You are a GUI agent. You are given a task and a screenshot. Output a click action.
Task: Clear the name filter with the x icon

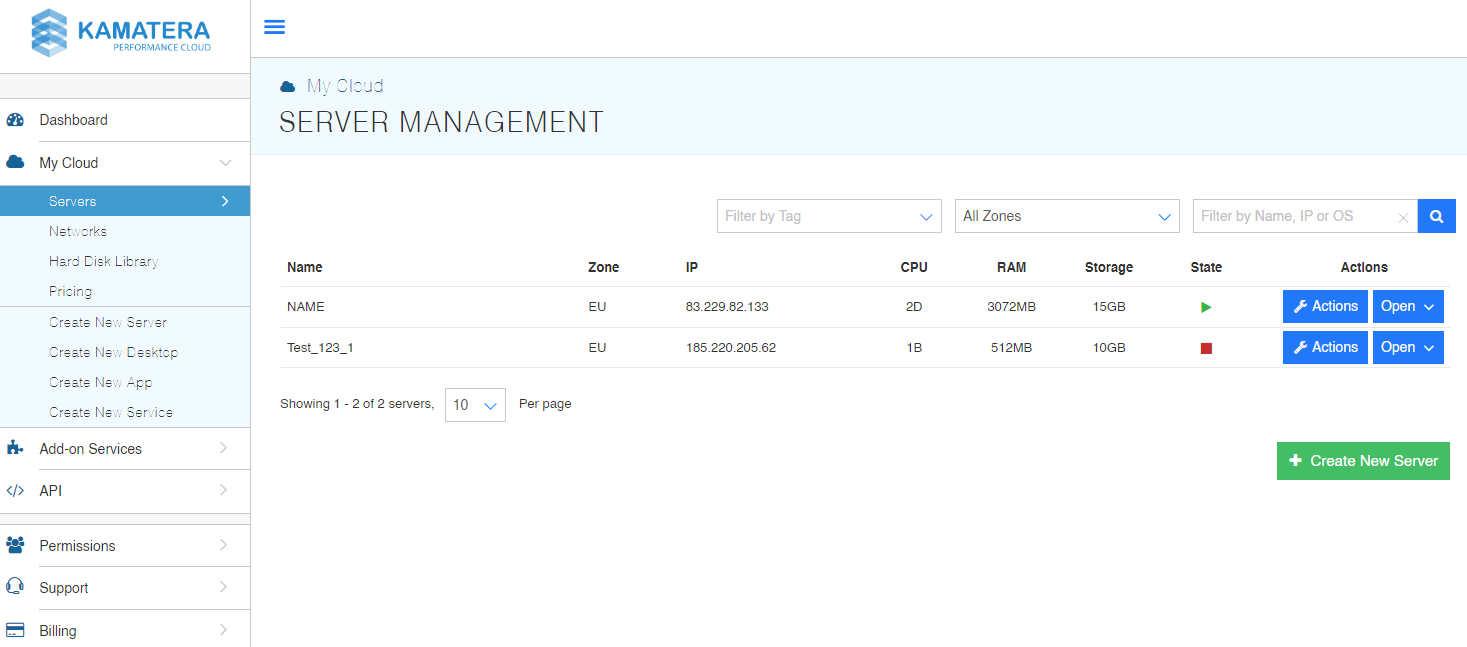tap(1403, 216)
